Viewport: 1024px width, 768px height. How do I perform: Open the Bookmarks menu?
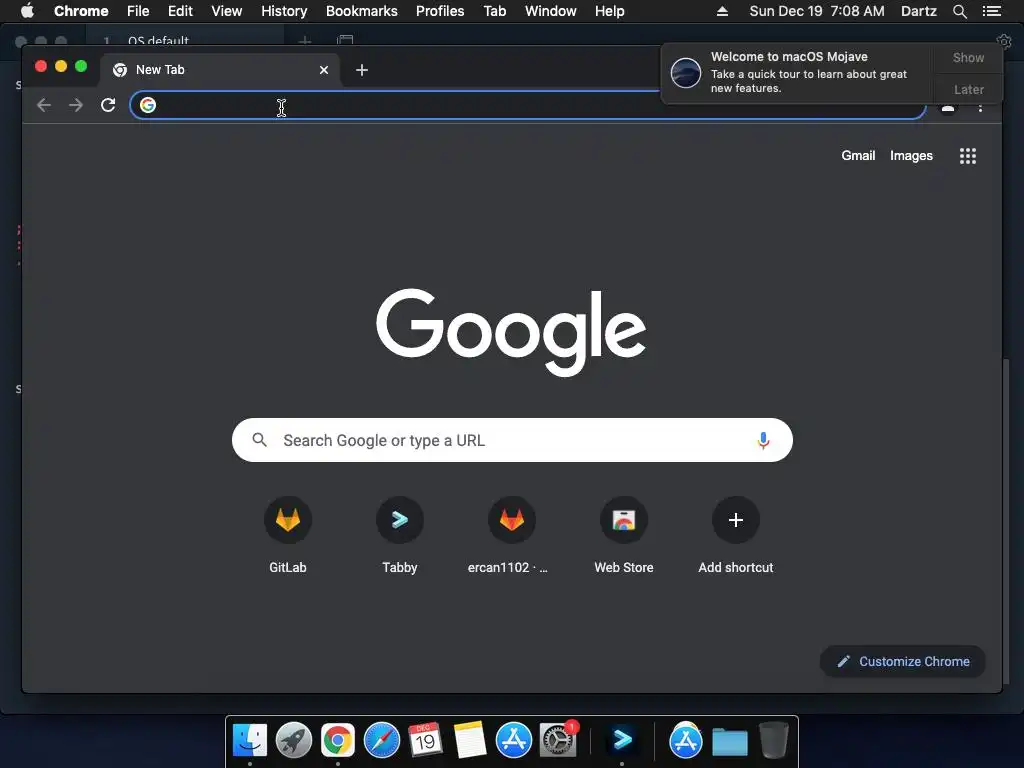tap(362, 11)
